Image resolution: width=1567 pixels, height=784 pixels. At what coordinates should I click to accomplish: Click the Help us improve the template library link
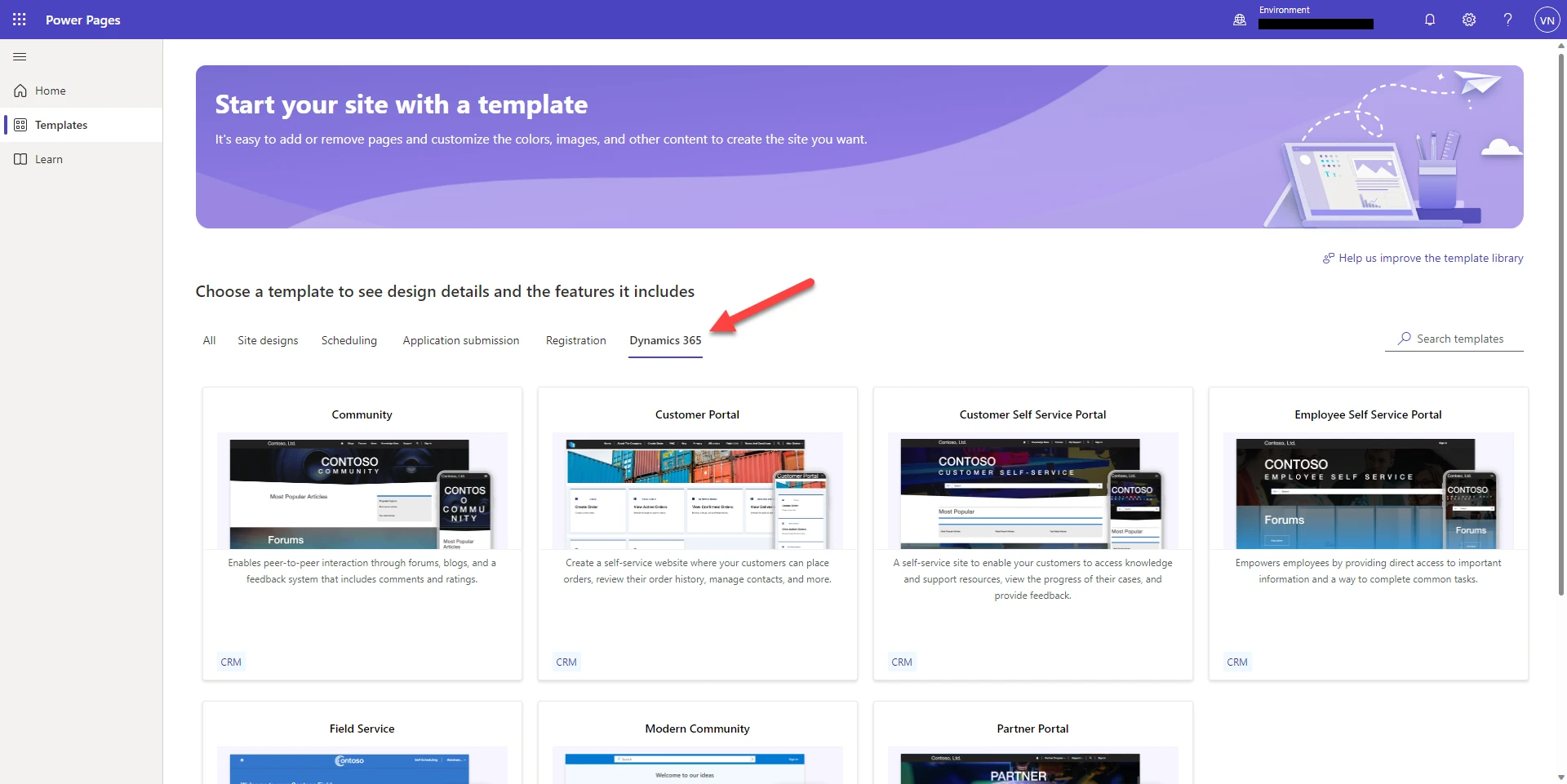[x=1430, y=258]
